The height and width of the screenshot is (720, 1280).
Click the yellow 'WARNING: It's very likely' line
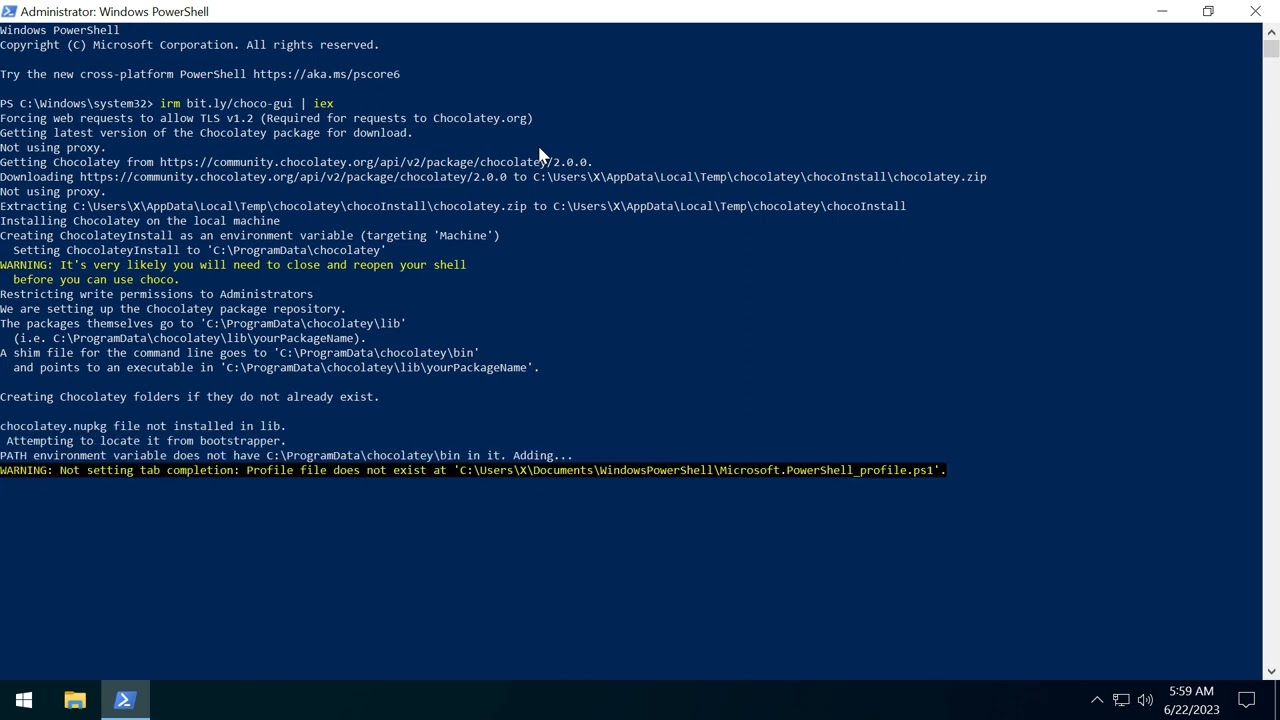[233, 265]
